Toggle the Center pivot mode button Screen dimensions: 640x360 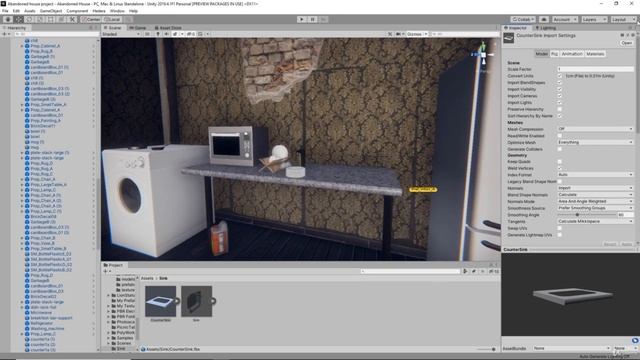pos(91,19)
